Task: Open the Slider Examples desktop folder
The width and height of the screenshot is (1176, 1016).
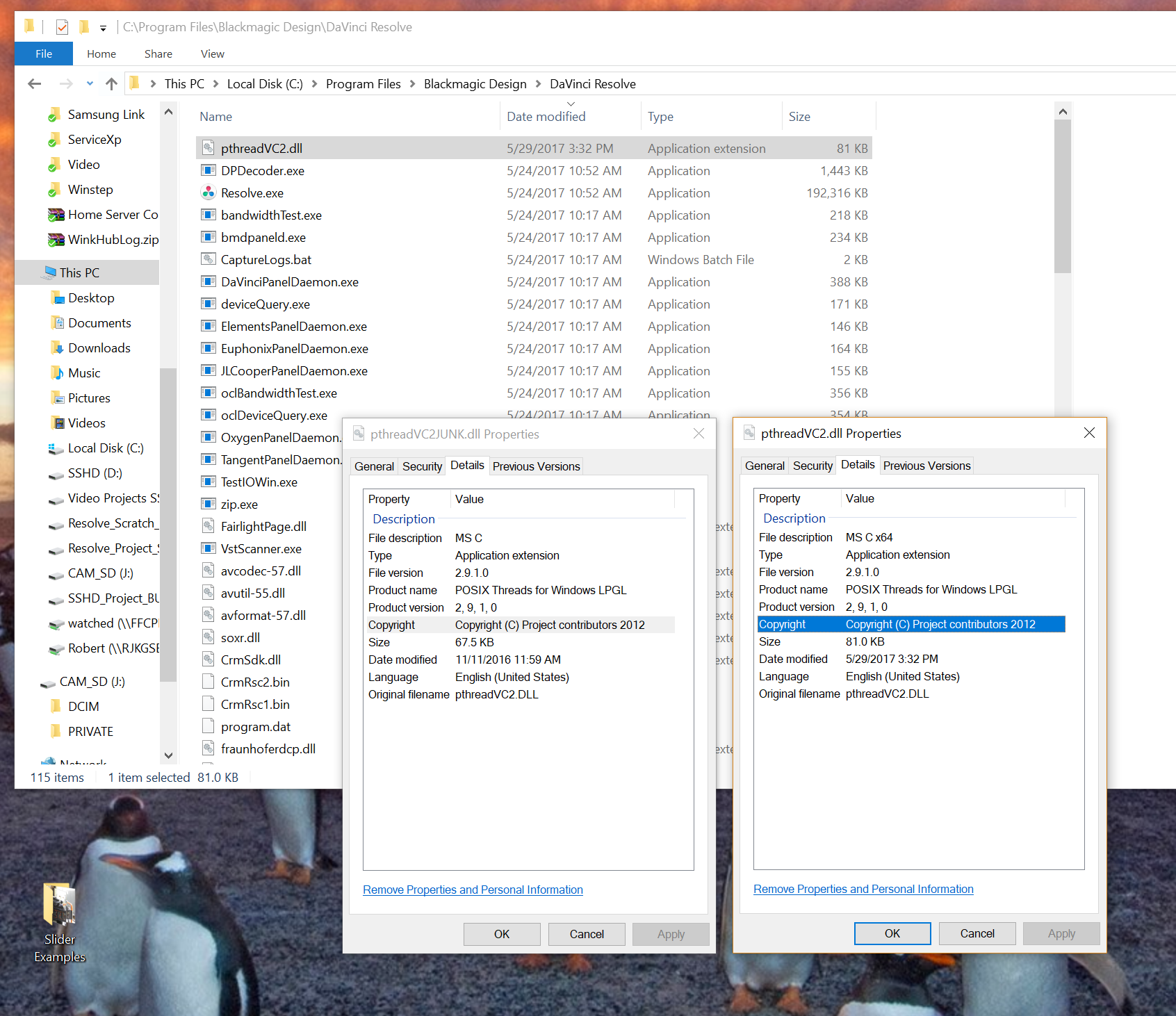Action: coord(60,922)
